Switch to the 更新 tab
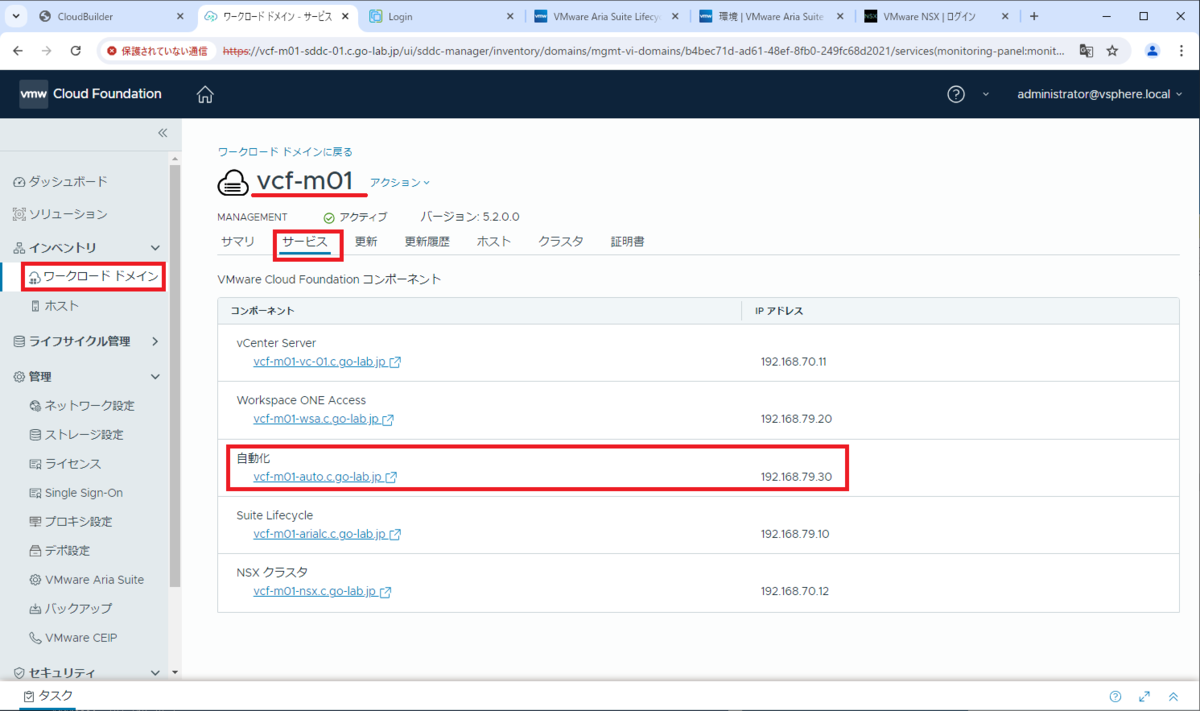The image size is (1200, 711). [x=366, y=242]
